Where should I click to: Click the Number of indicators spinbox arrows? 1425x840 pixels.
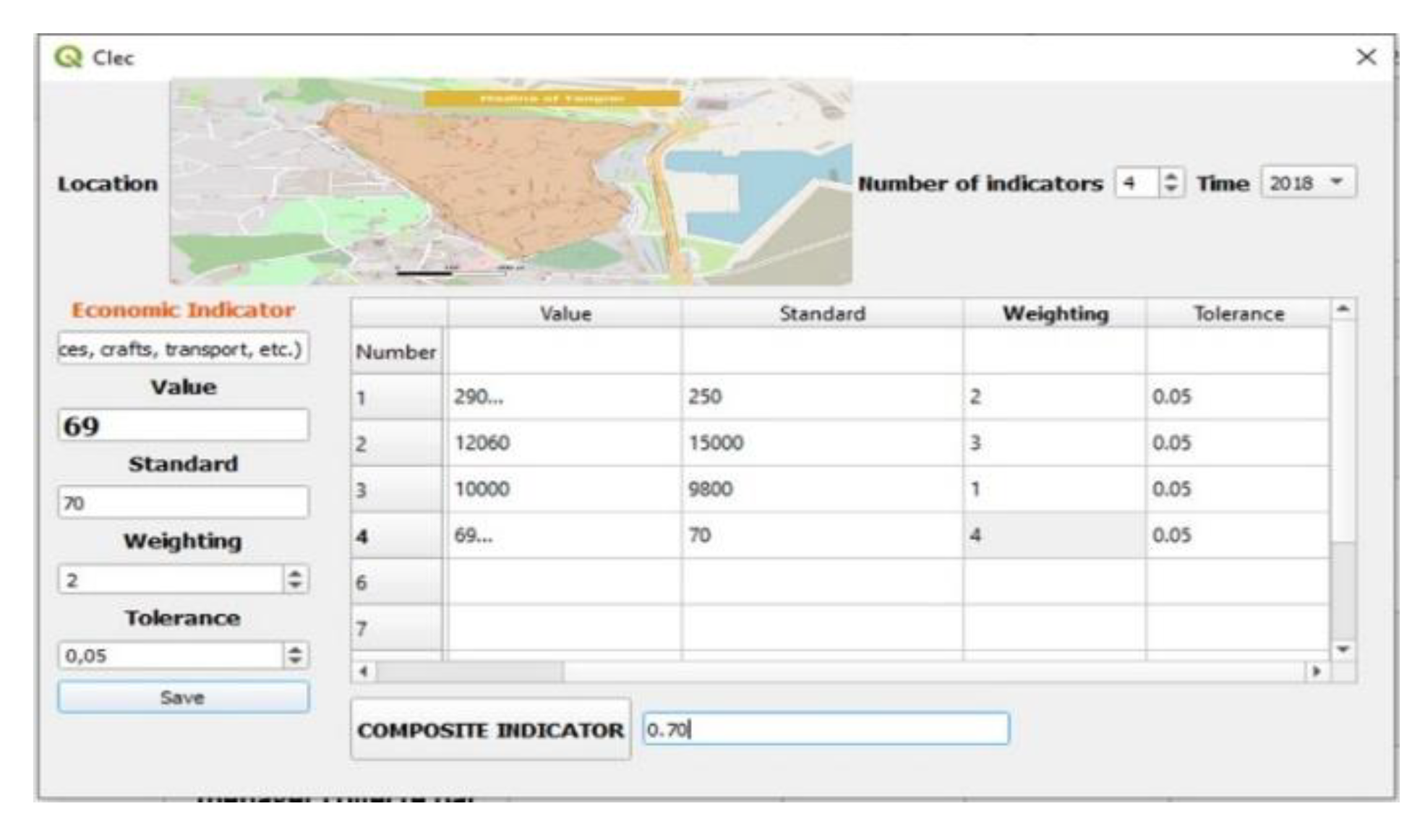(1171, 183)
